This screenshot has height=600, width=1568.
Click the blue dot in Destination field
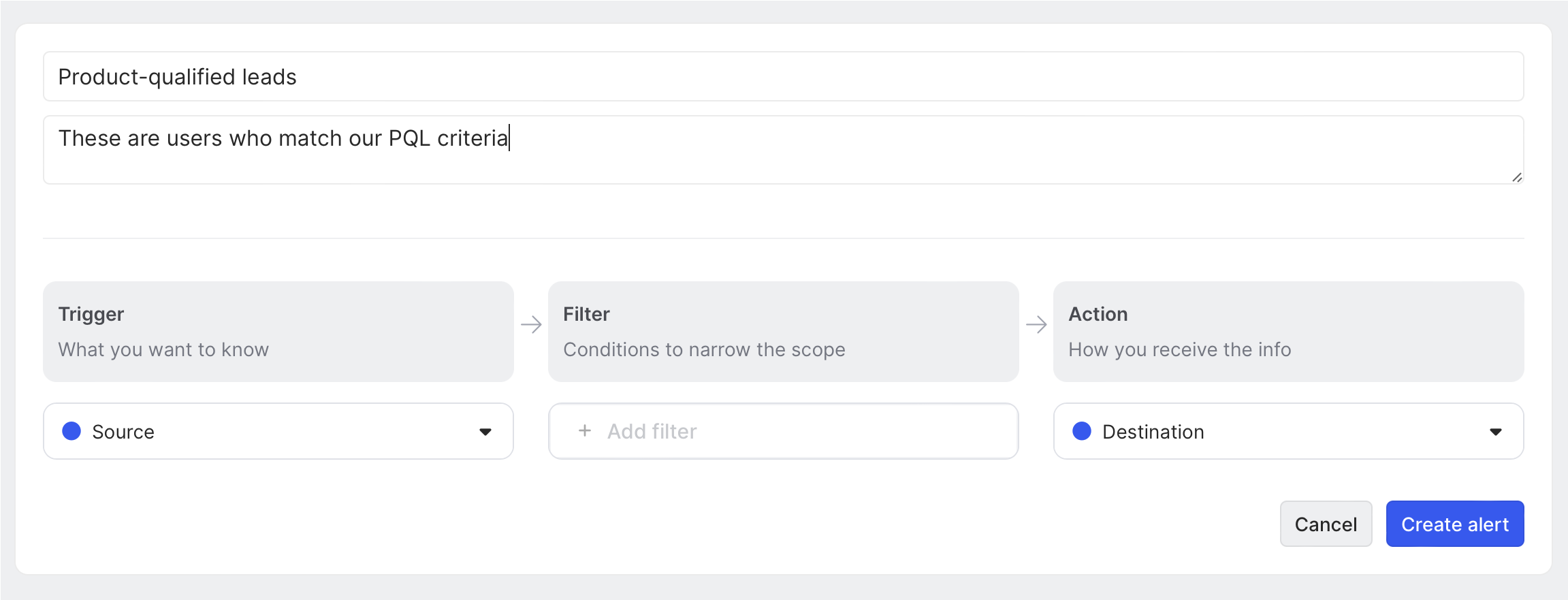(1082, 431)
